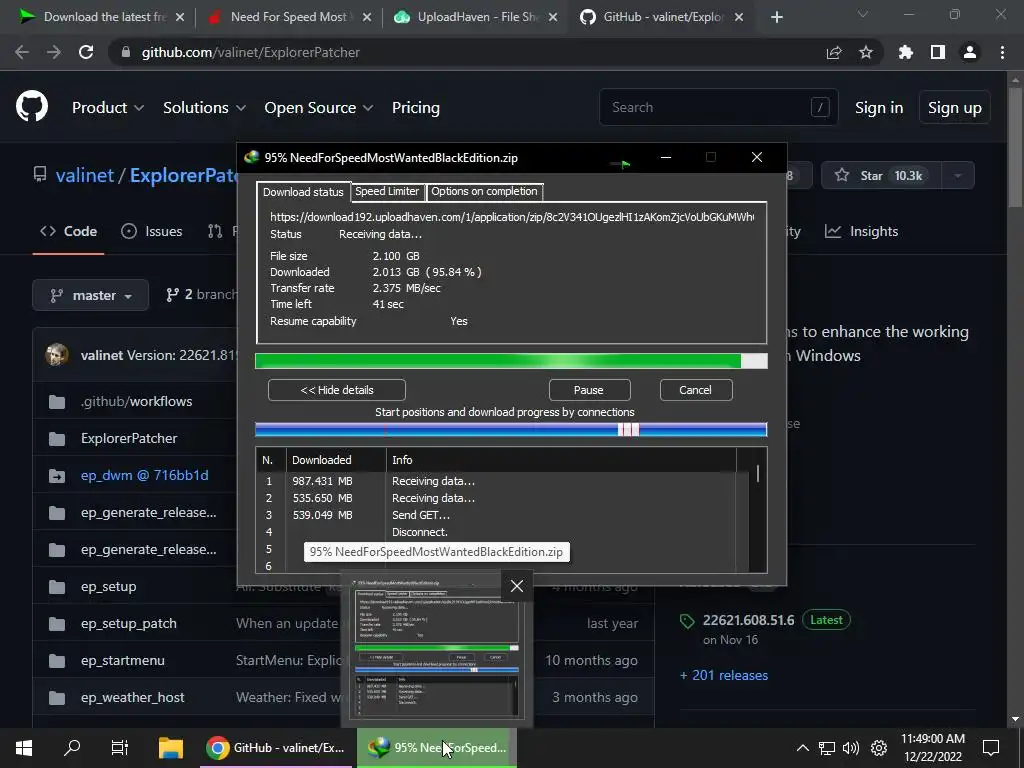Open the .github/workflows folder
The width and height of the screenshot is (1024, 768).
click(136, 402)
